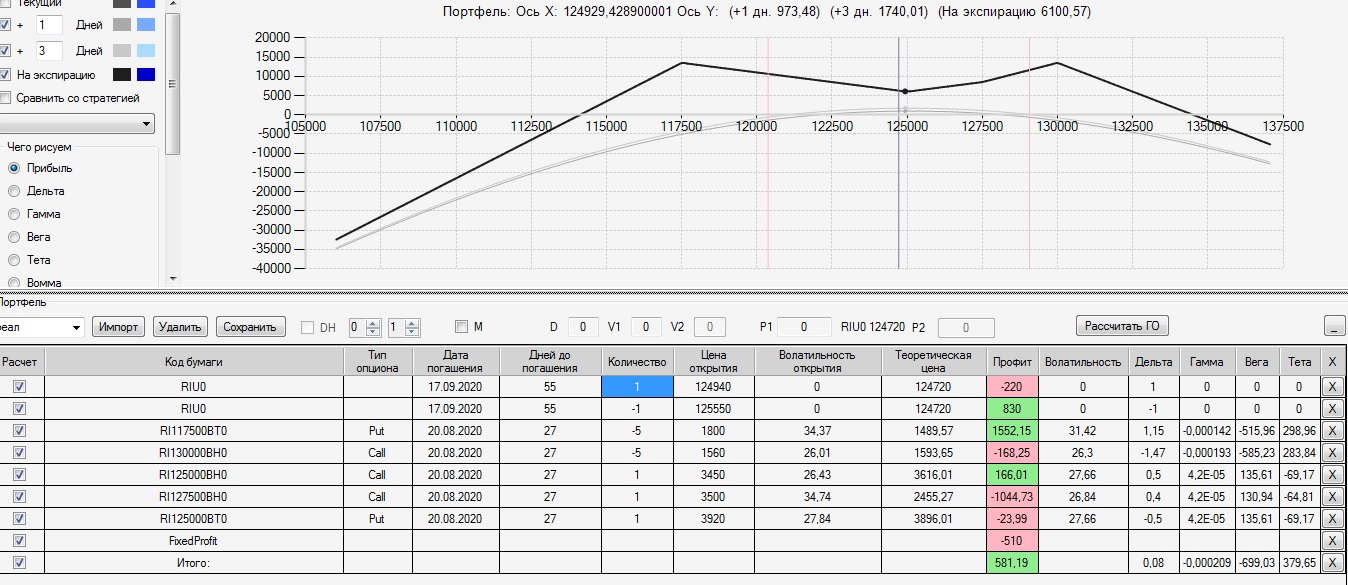This screenshot has width=1348, height=585.
Task: Click the V1 input field
Action: [x=646, y=327]
